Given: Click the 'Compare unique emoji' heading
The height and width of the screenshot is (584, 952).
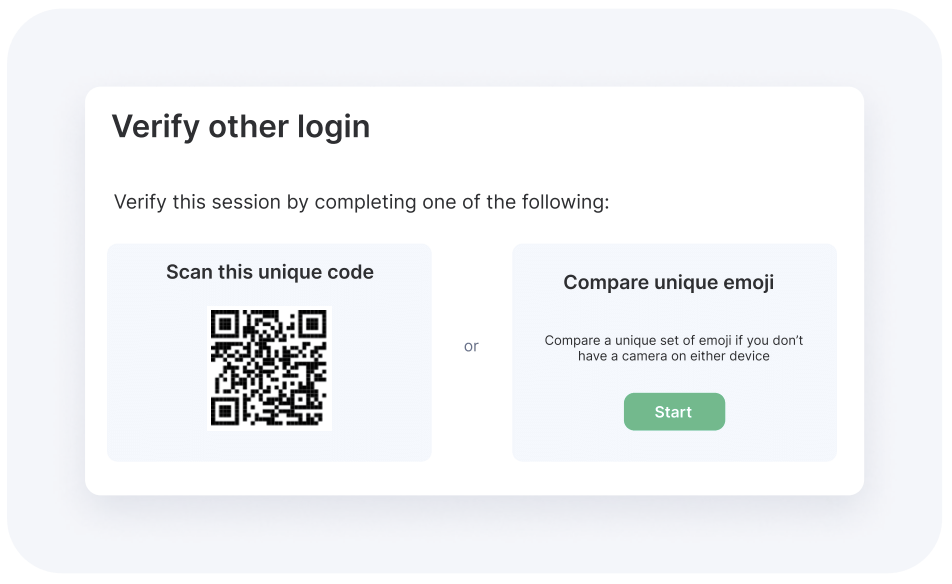Looking at the screenshot, I should 668,282.
